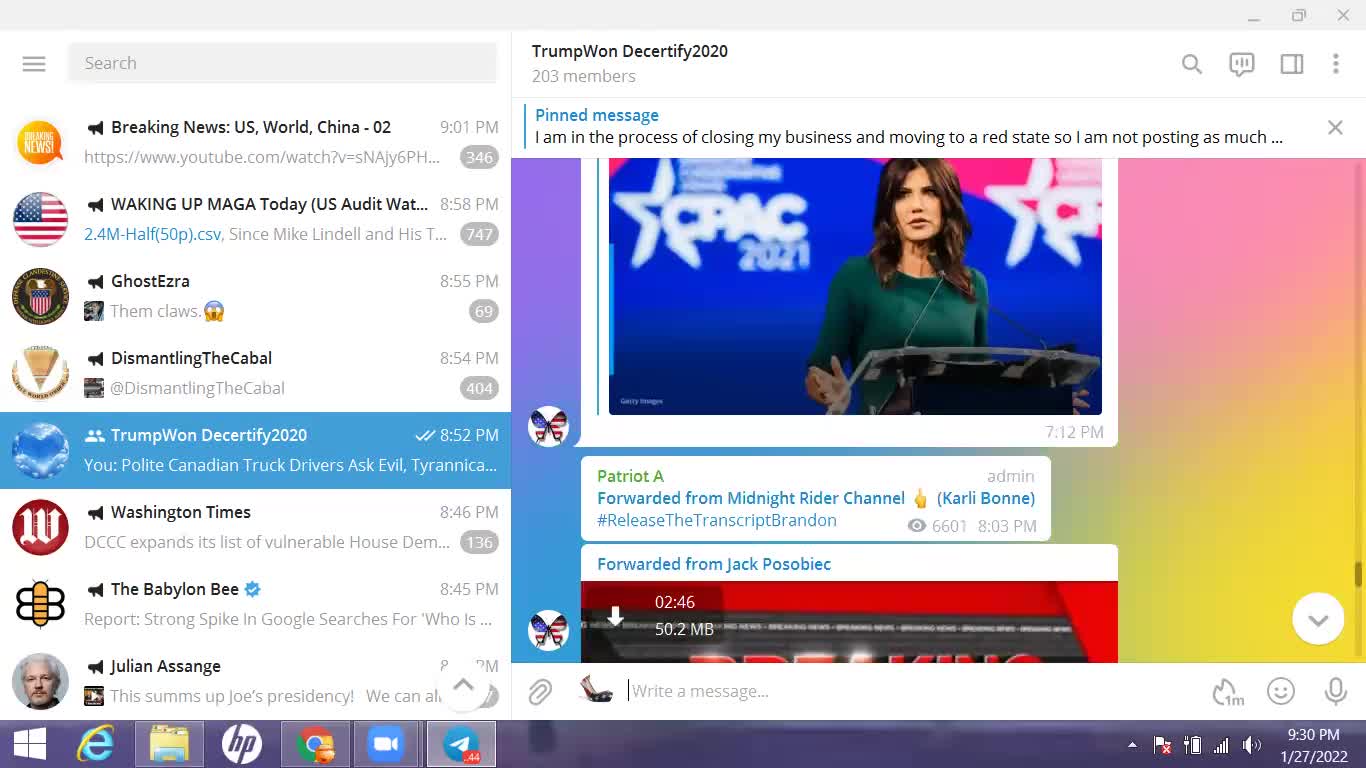This screenshot has height=768, width=1366.
Task: Click the #ReleaseTheTranscriptBrandon hashtag
Action: click(x=717, y=520)
